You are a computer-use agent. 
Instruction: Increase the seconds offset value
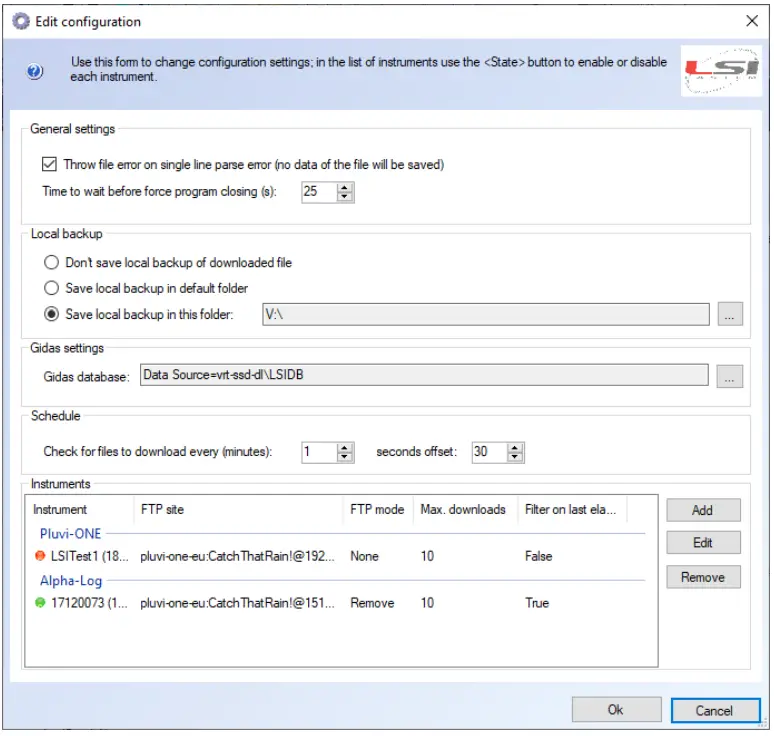515,447
